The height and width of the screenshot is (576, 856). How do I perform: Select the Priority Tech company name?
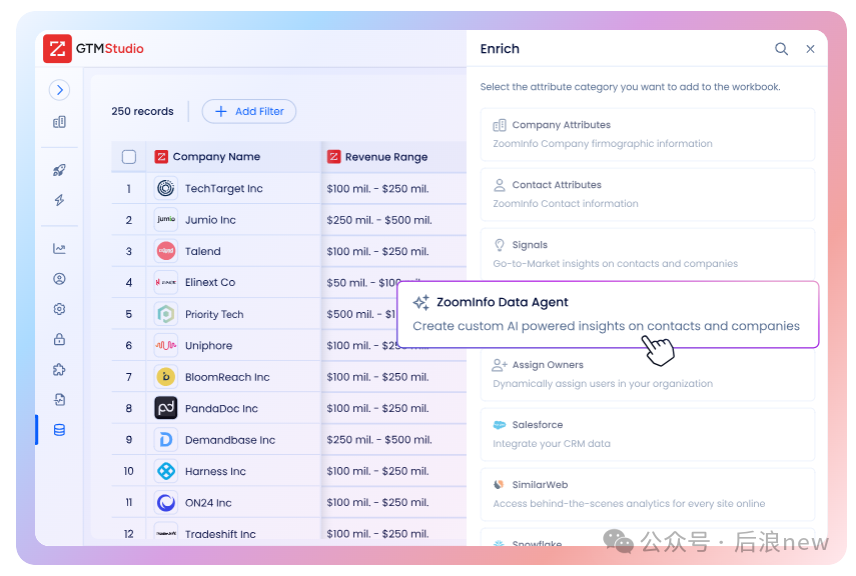(x=214, y=314)
